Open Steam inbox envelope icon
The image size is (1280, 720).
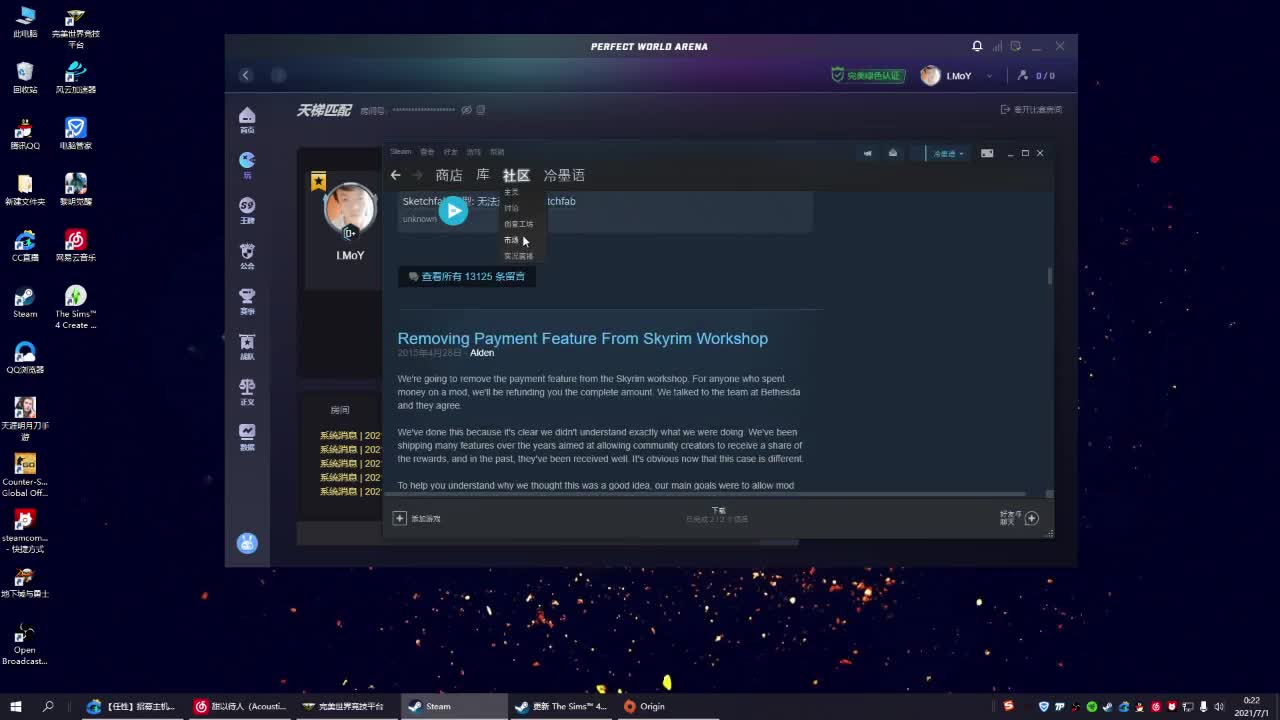pos(893,153)
